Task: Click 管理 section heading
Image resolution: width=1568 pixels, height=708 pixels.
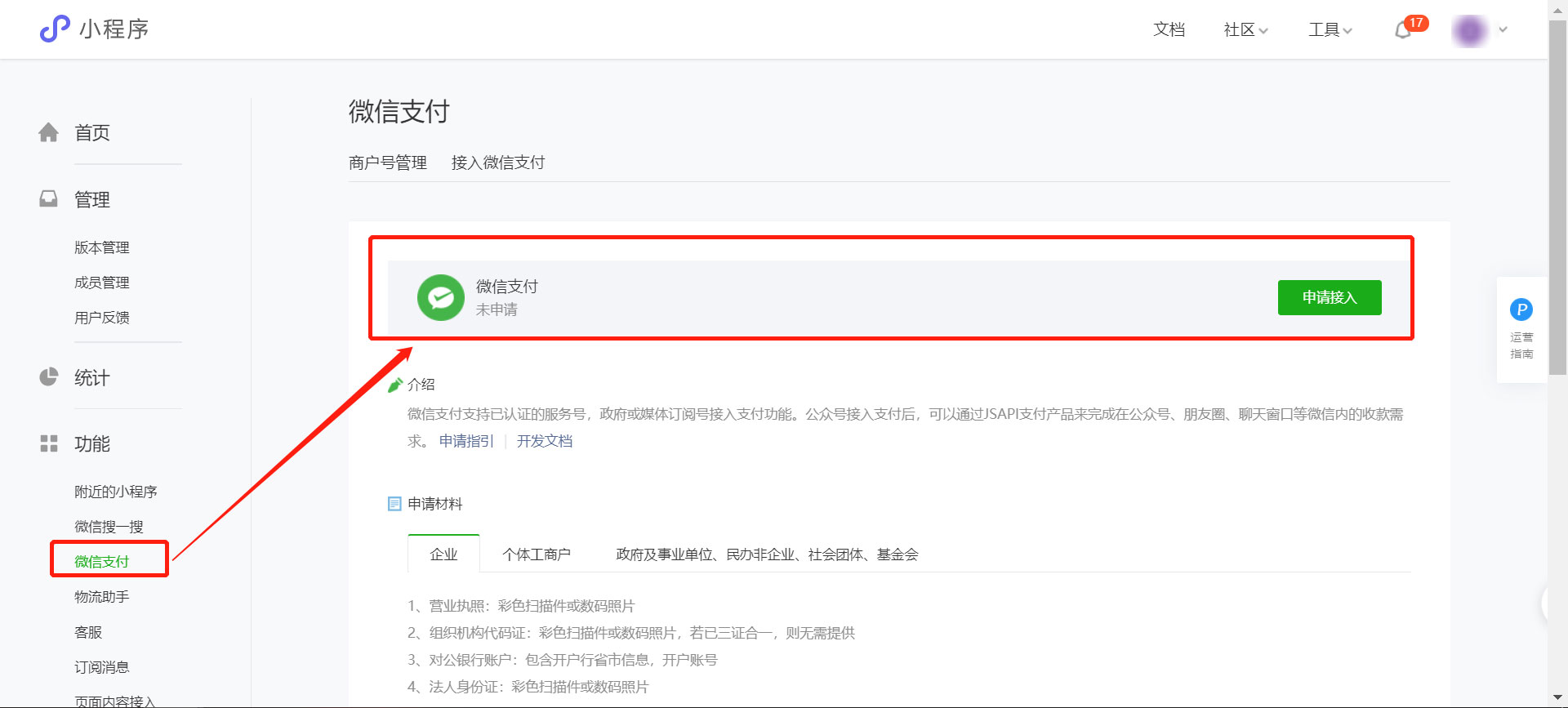Action: 92,199
